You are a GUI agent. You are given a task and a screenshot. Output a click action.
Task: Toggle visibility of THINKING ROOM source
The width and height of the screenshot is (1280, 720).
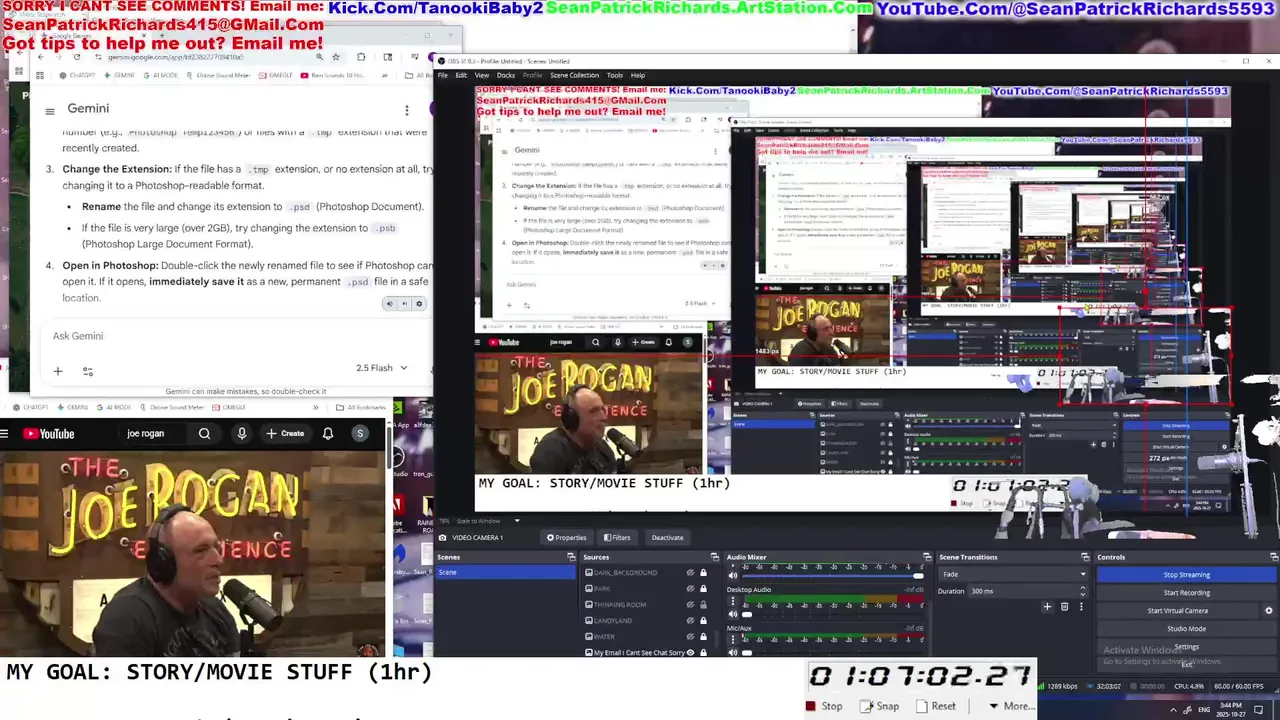point(690,605)
